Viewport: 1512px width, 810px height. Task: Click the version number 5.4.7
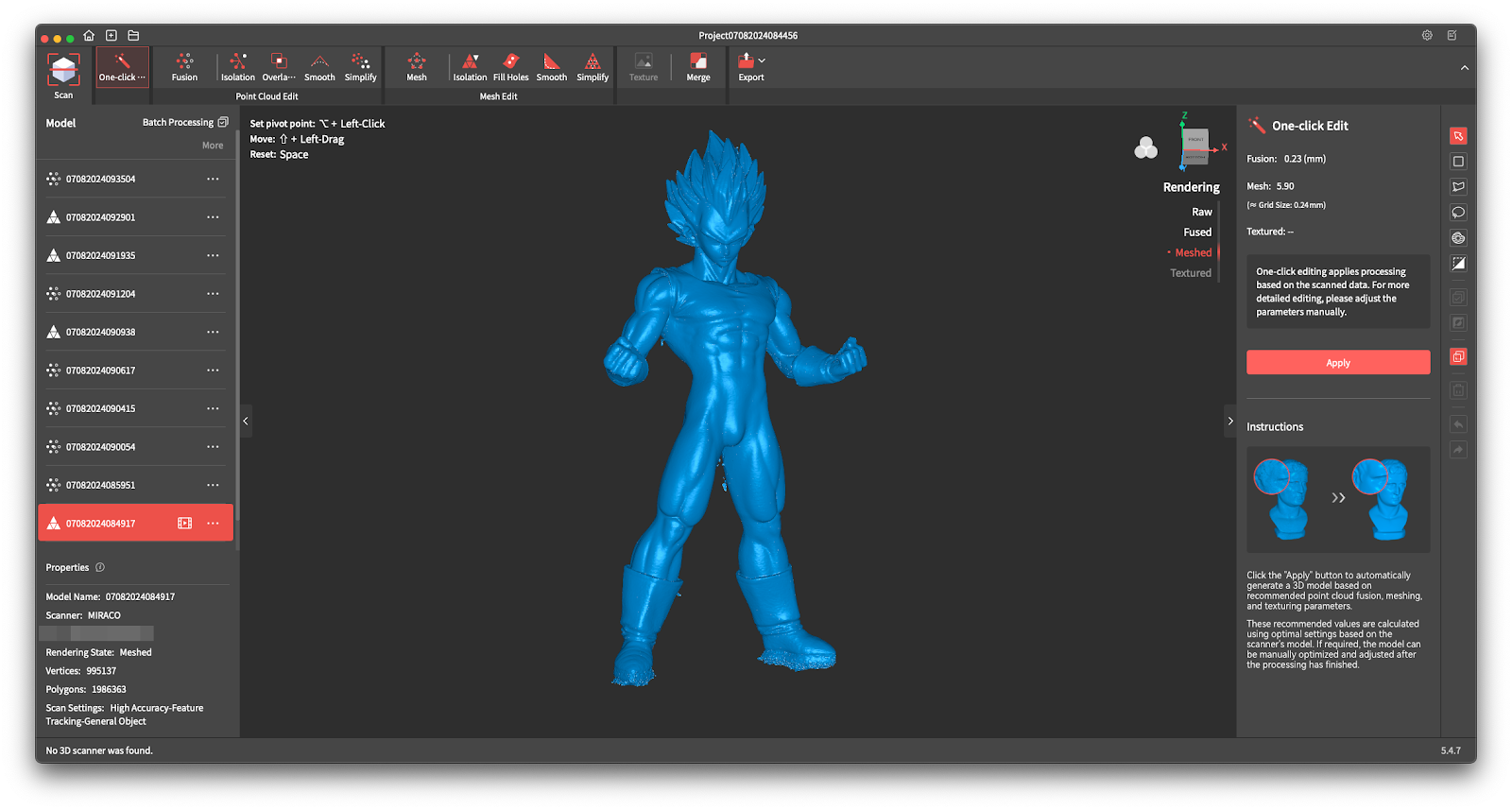[x=1451, y=750]
